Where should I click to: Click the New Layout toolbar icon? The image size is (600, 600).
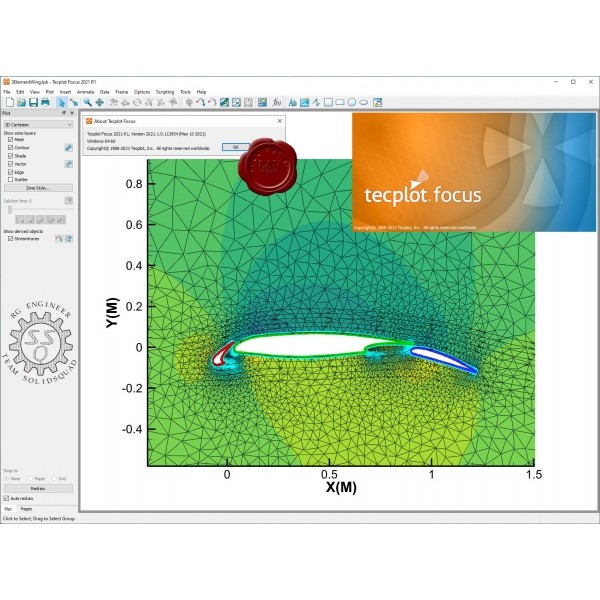pyautogui.click(x=10, y=102)
